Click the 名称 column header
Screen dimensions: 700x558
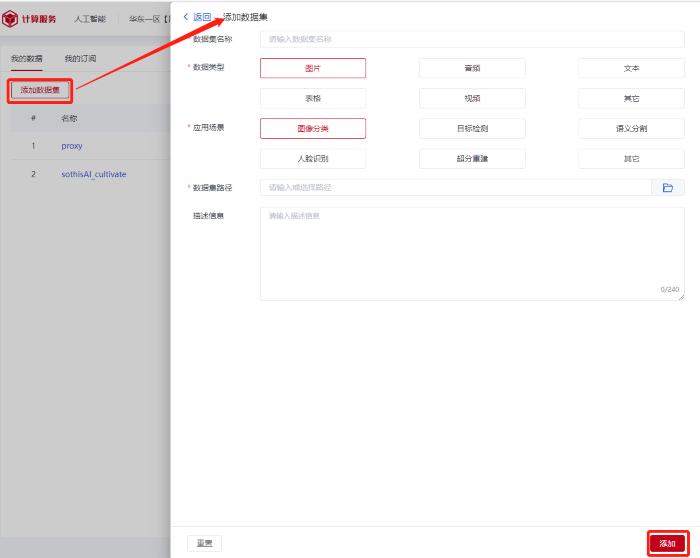pos(69,118)
